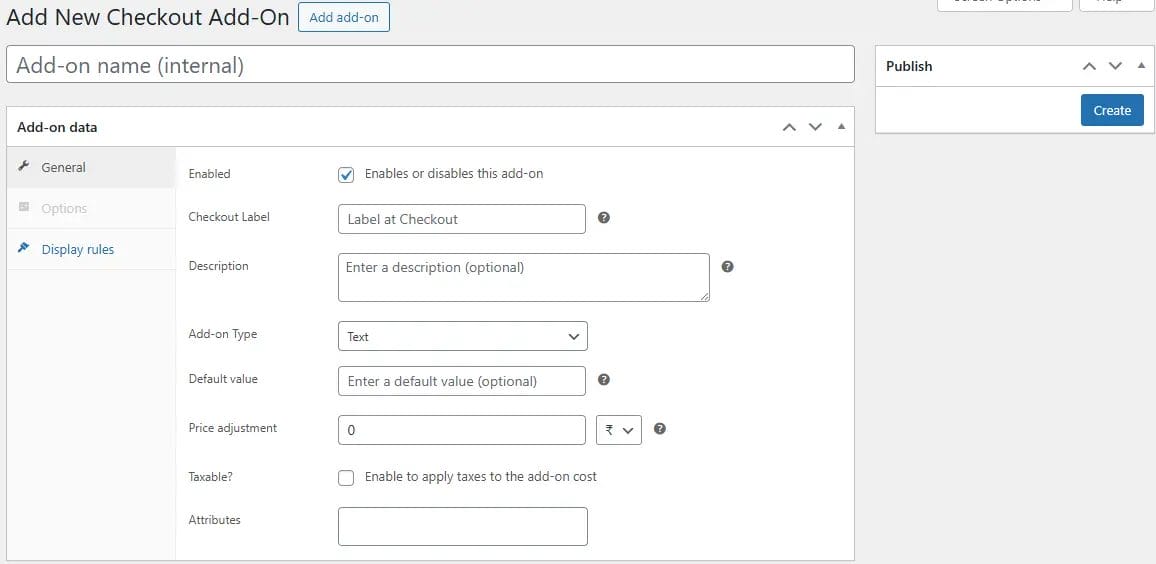Move Add-on data panel down
Screen dimensions: 1156x564
pos(815,127)
